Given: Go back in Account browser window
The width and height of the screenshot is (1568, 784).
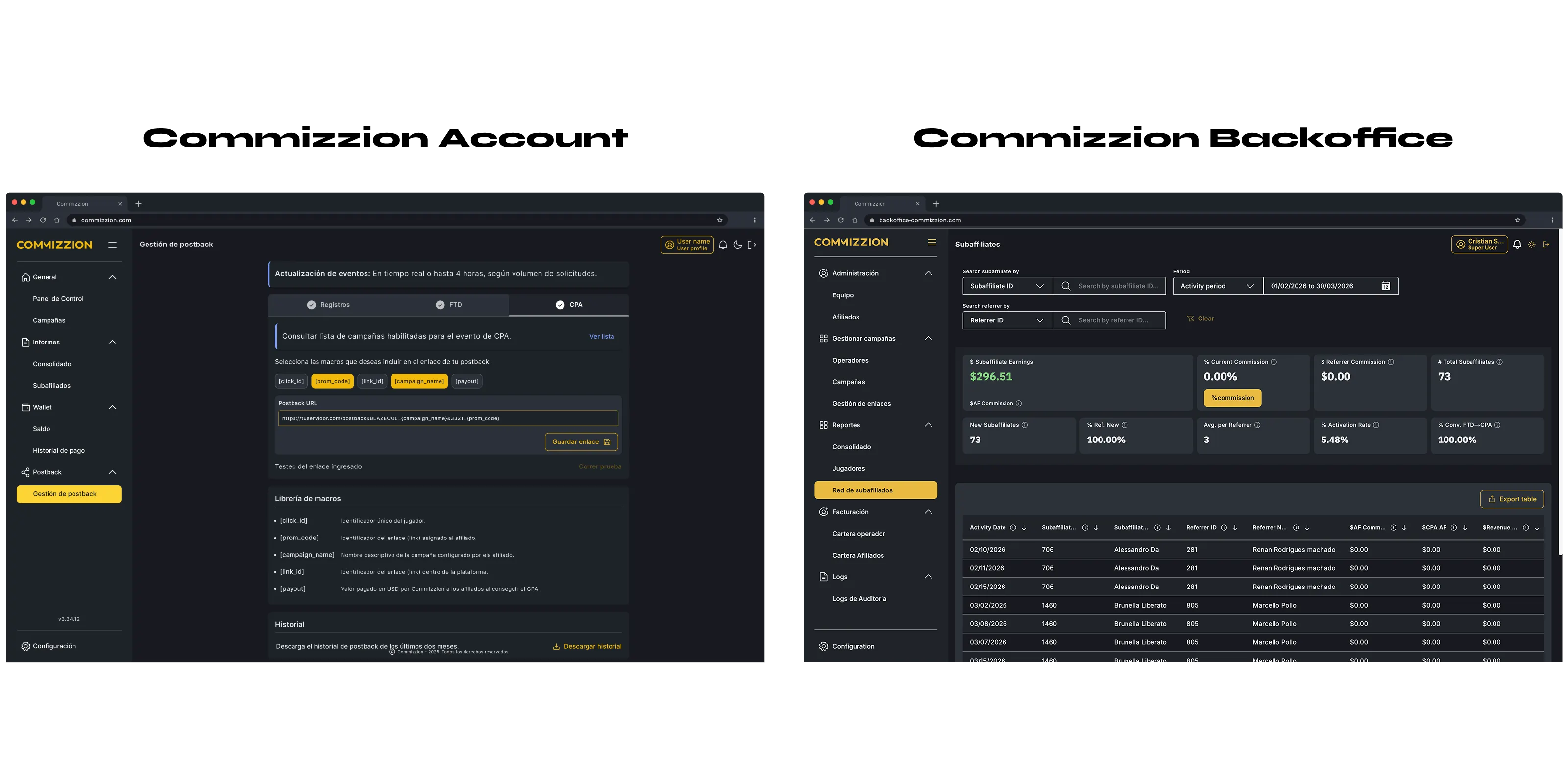Looking at the screenshot, I should pos(15,220).
